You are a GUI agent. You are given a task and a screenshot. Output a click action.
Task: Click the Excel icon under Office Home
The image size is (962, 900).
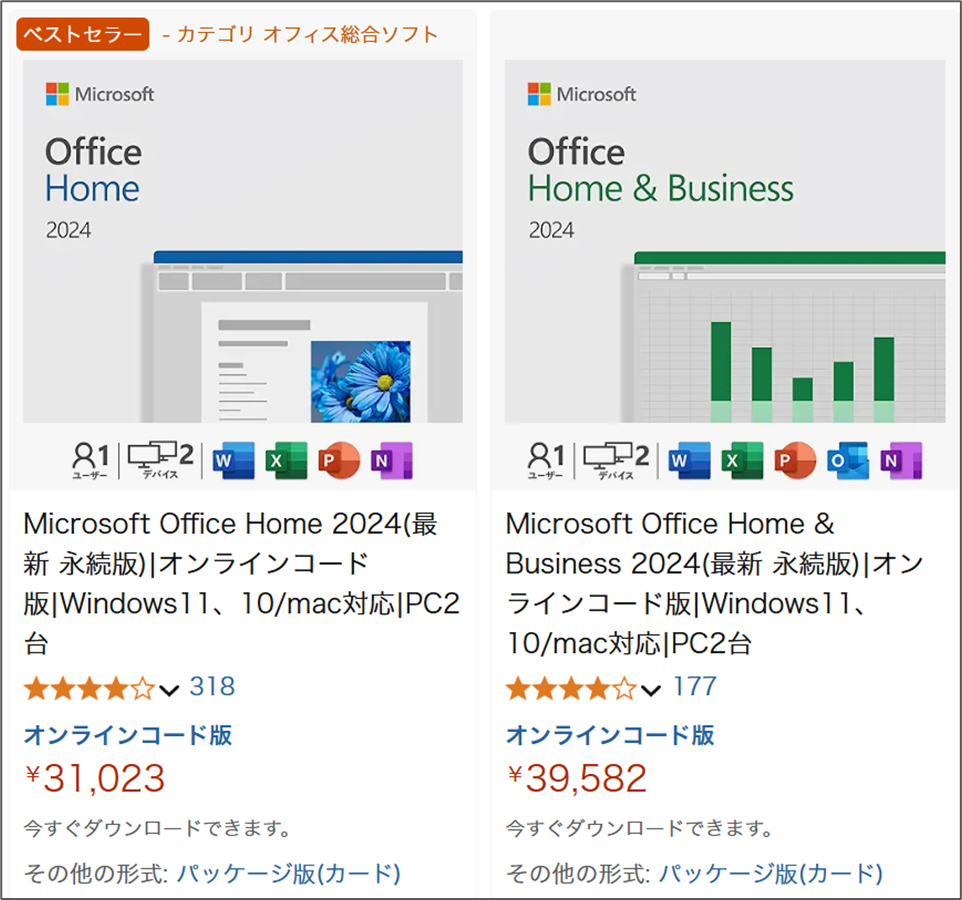[286, 460]
